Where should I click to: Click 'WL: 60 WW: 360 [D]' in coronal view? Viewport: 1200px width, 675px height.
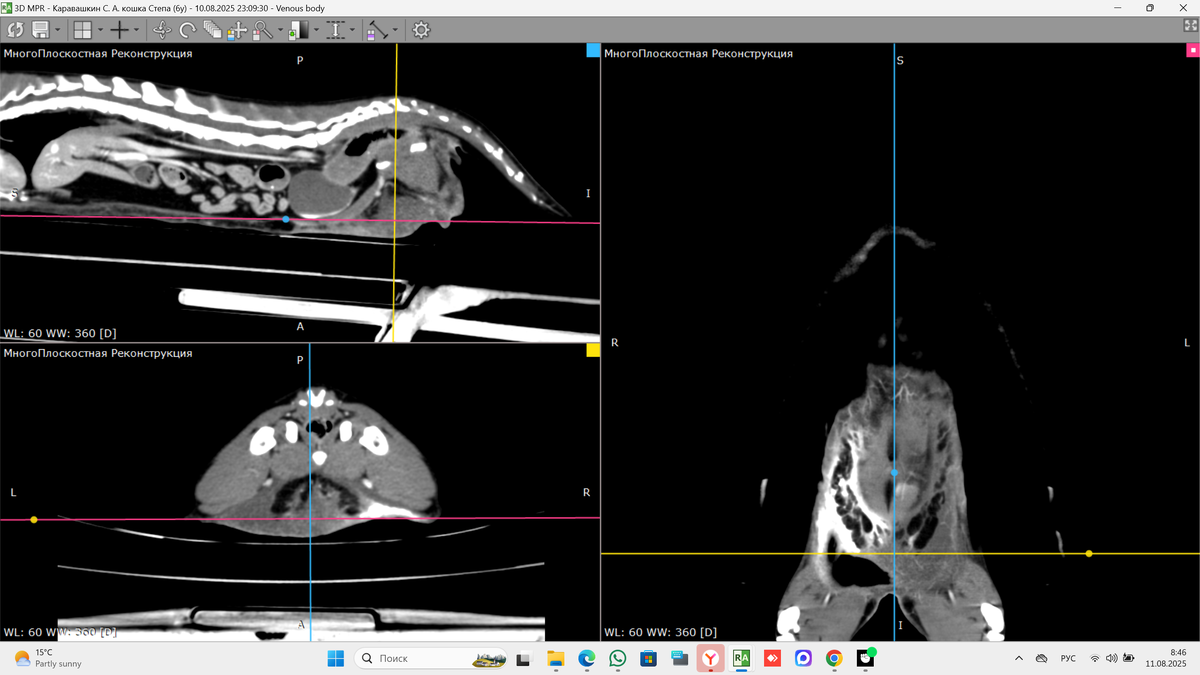coord(660,632)
